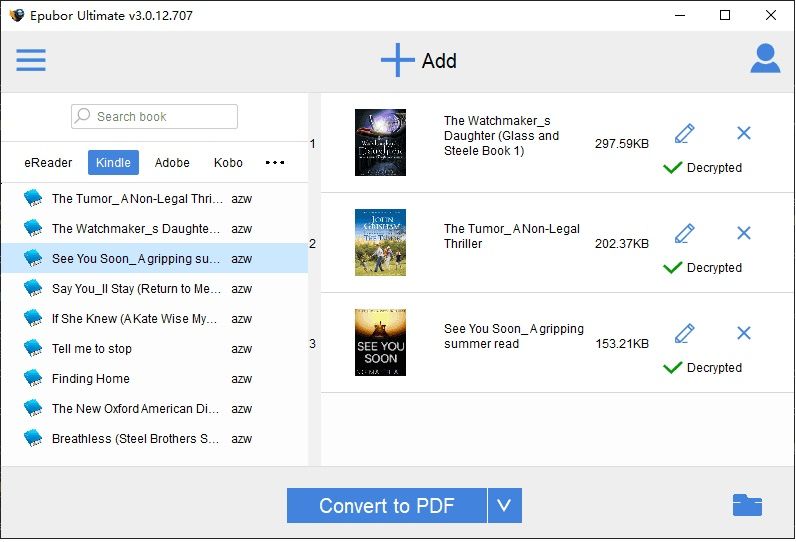Switch to the eReader tab
Image resolution: width=796 pixels, height=542 pixels.
(48, 162)
